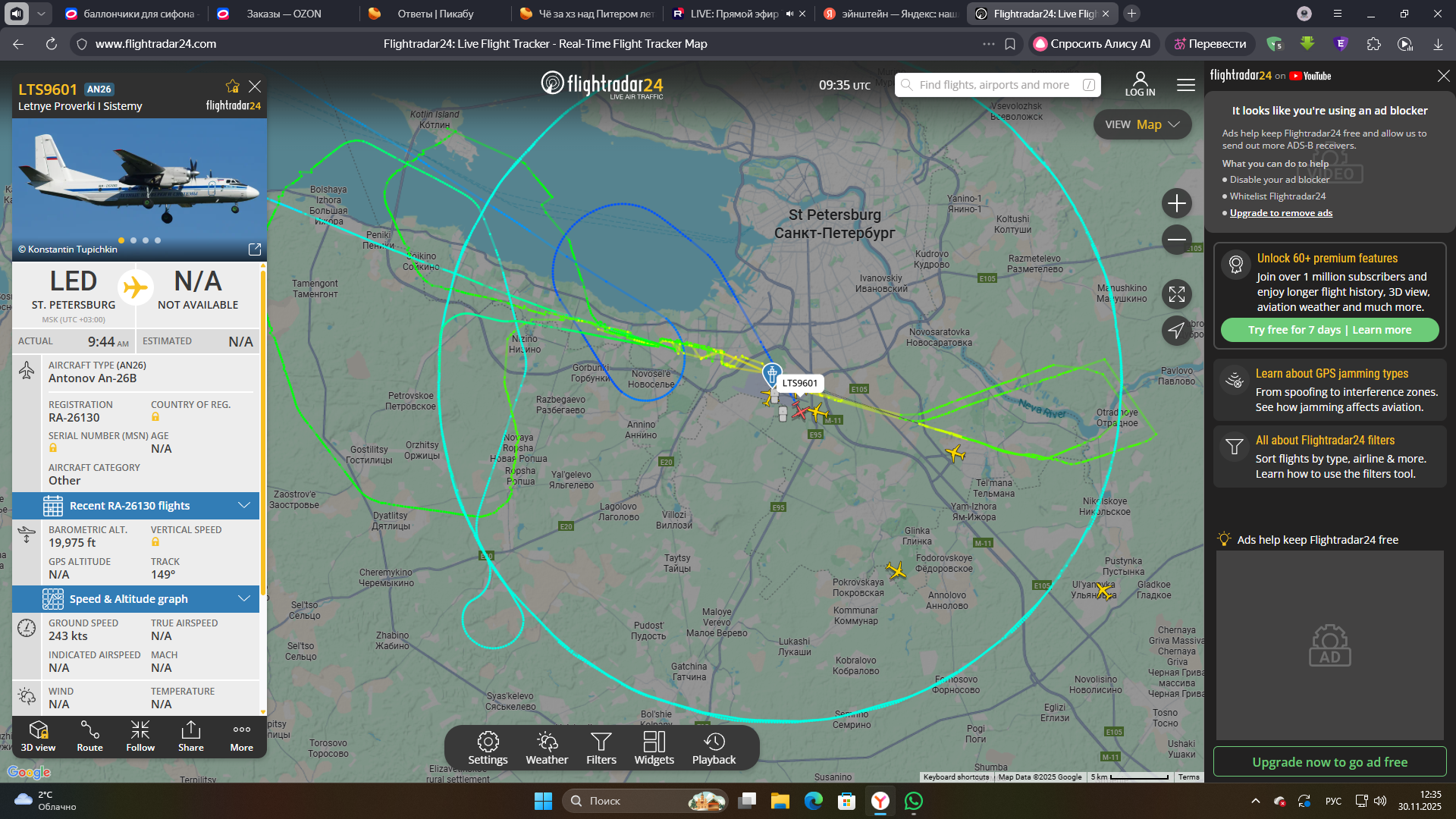Open Playback history mode
This screenshot has height=819, width=1456.
point(713,748)
